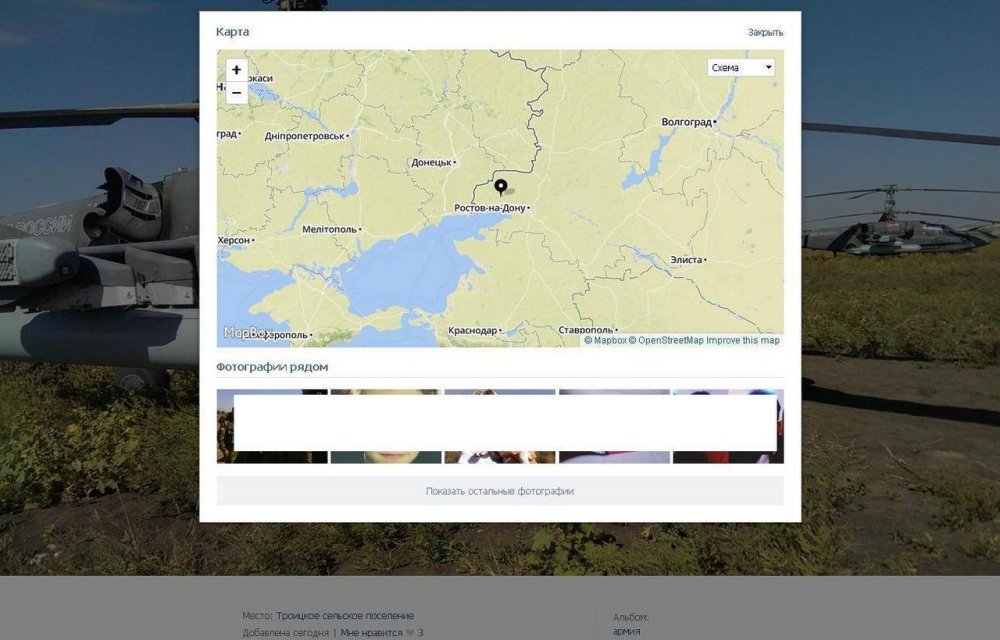Open the third nearby photo thumbnail
1000x640 pixels.
tap(500, 426)
